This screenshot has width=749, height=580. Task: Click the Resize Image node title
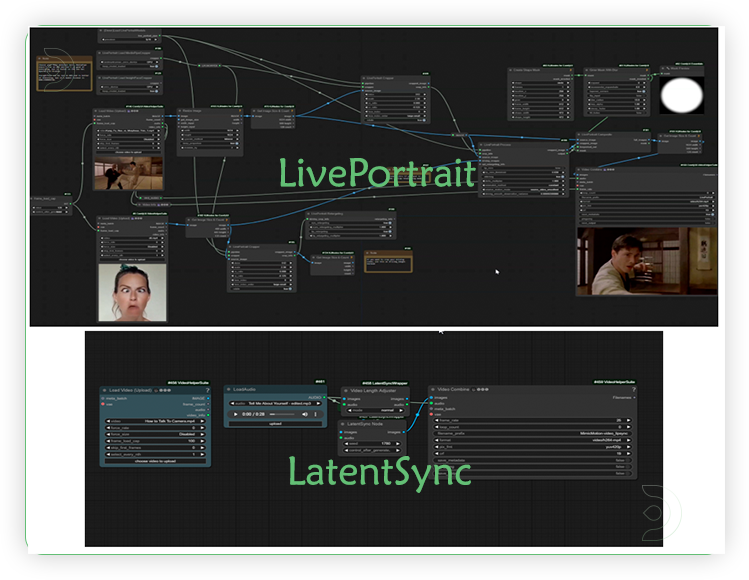tap(192, 111)
